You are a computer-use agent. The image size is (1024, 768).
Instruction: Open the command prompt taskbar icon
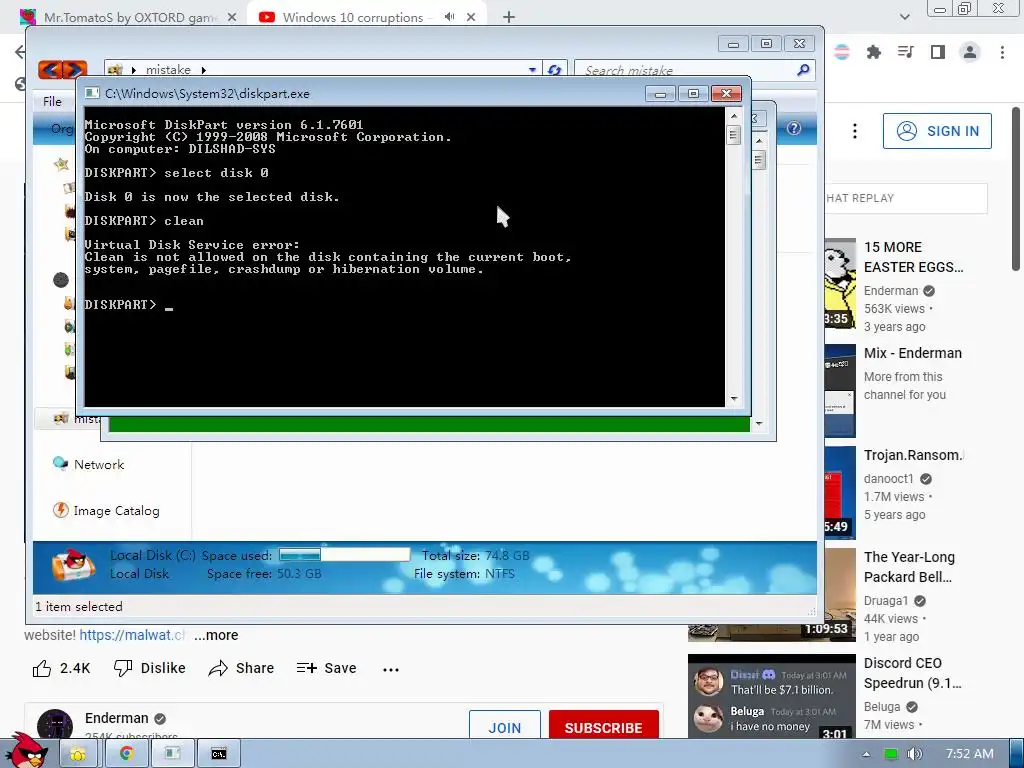tap(219, 754)
